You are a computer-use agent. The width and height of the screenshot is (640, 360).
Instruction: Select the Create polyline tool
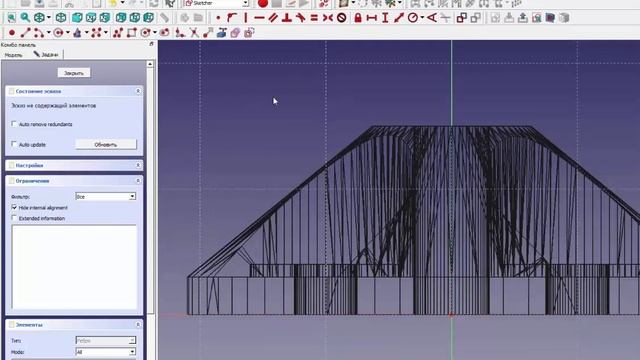(x=118, y=33)
